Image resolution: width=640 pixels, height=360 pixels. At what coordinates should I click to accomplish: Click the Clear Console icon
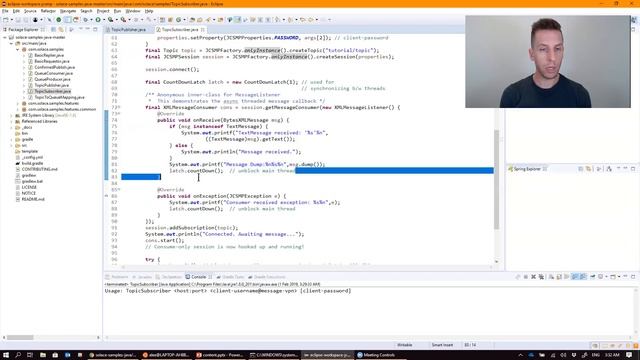point(551,277)
